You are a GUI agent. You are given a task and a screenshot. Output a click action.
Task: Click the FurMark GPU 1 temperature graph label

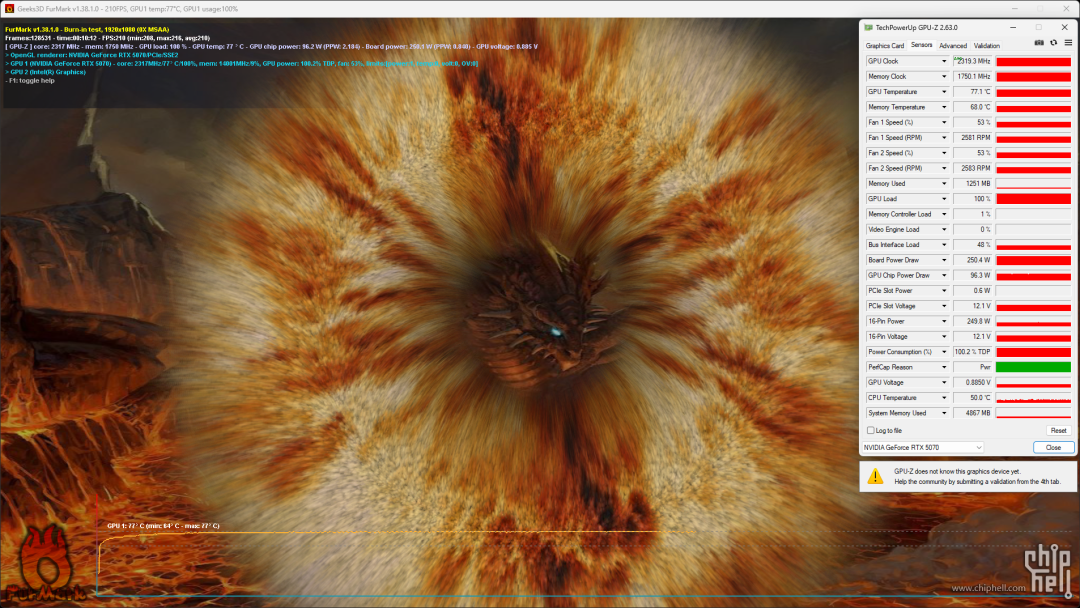163,525
